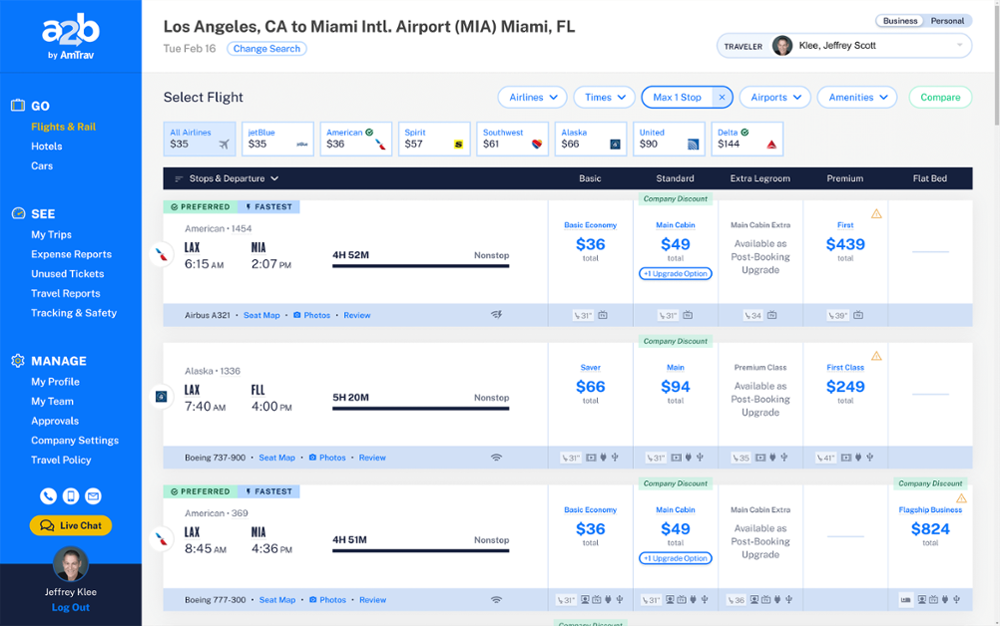This screenshot has width=1000, height=626.
Task: Go to Expense Reports in sidebar
Action: click(71, 254)
